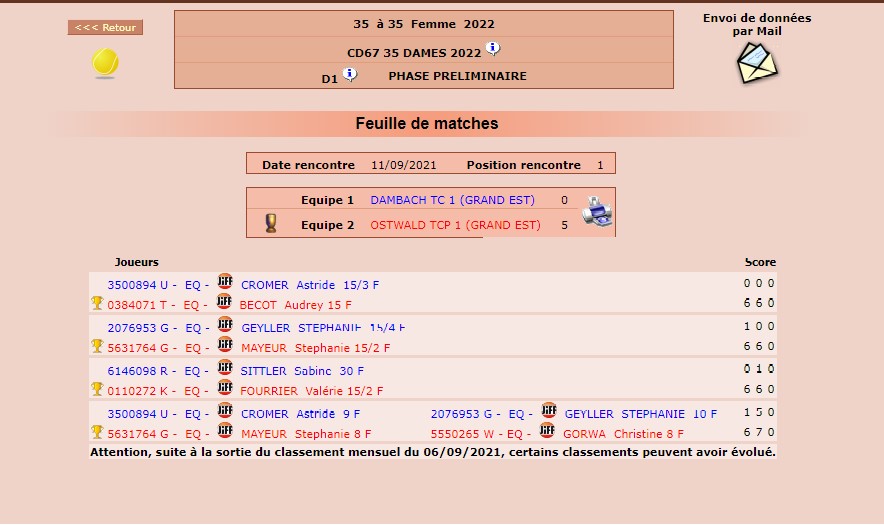Click the trophy icon beside Equipe 2
Screen dimensions: 884x525
pyautogui.click(x=271, y=224)
